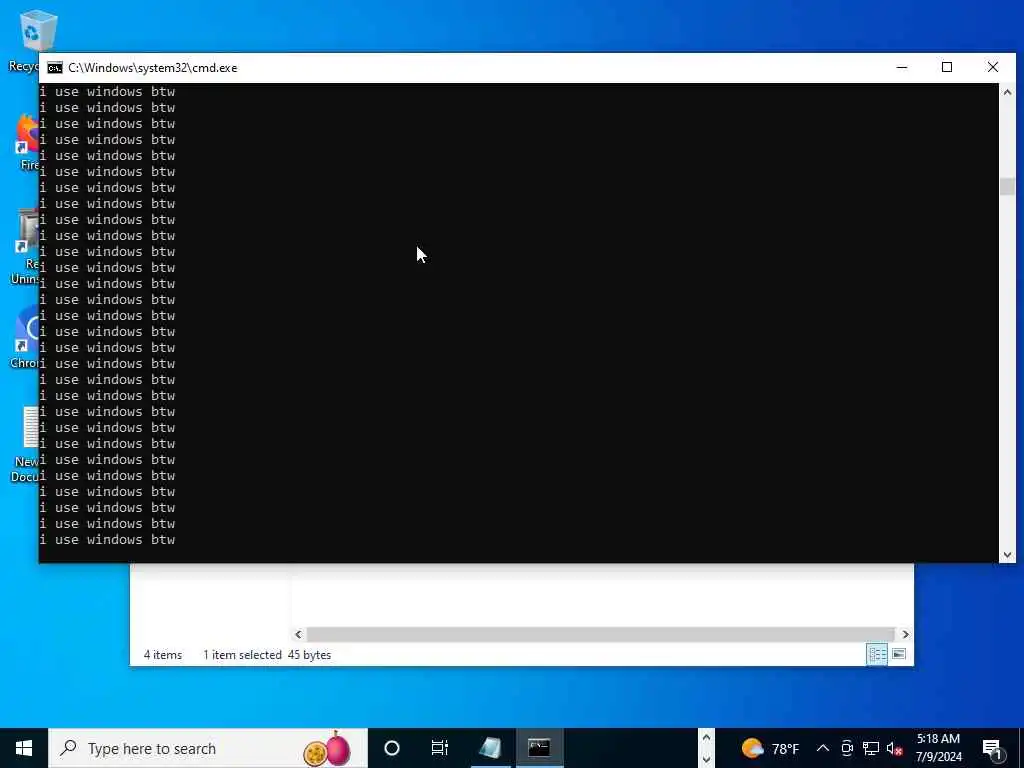Open the clock showing 5:18 AM
Image resolution: width=1024 pixels, height=768 pixels.
(938, 748)
